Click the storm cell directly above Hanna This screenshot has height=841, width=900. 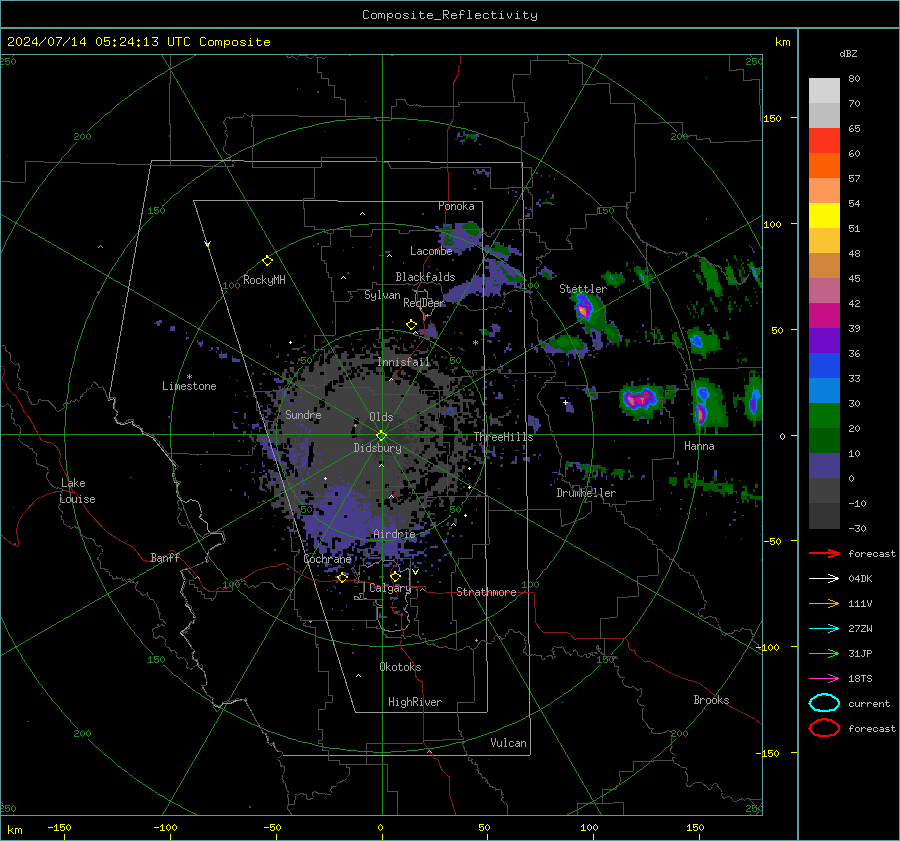[701, 405]
